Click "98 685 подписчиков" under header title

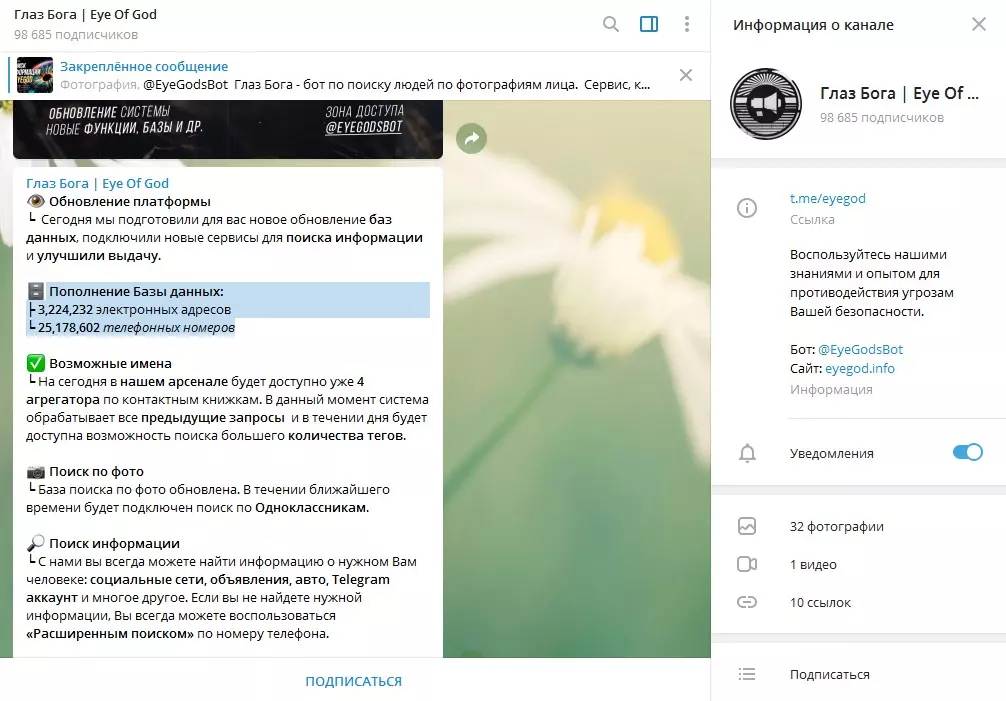pyautogui.click(x=76, y=35)
